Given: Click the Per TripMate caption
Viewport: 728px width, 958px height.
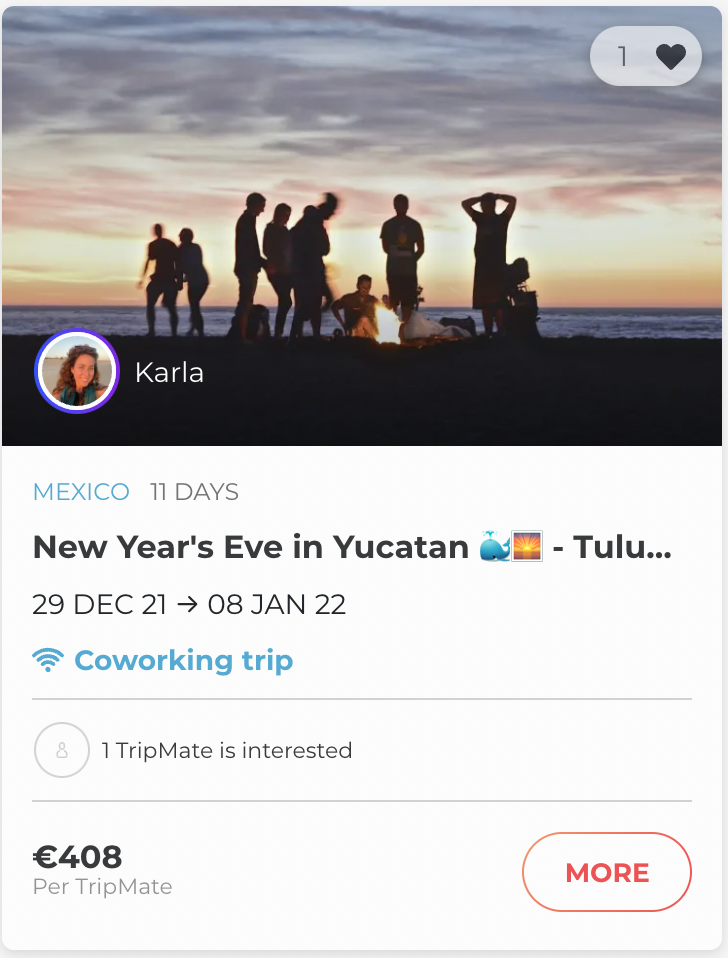Looking at the screenshot, I should pos(102,887).
